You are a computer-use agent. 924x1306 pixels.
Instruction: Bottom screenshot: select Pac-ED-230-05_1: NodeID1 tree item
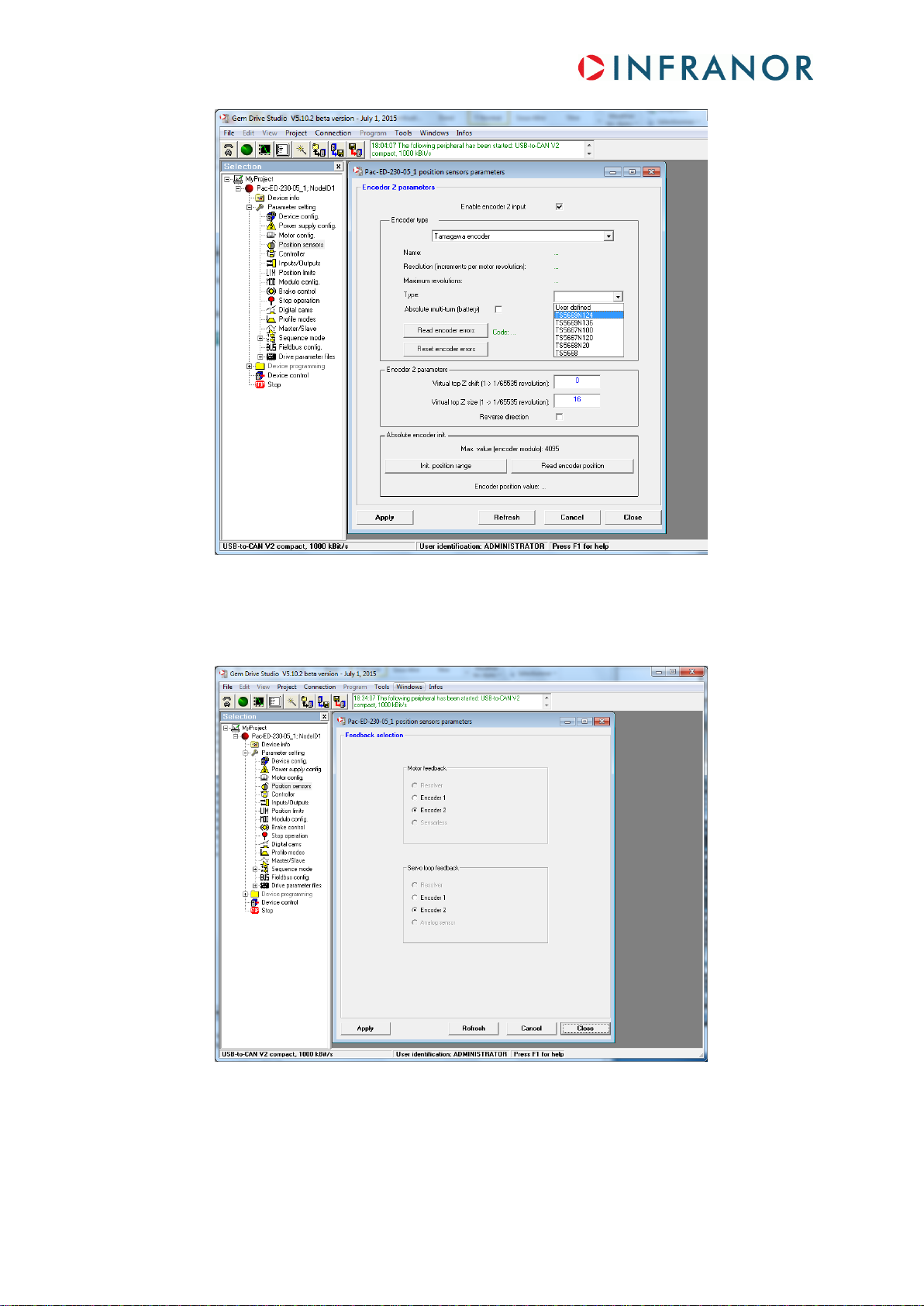tap(286, 736)
